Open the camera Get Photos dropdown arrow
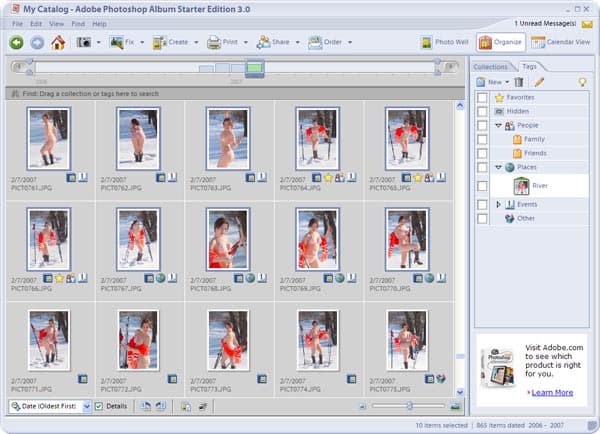Viewport: 600px width, 434px height. pyautogui.click(x=98, y=42)
